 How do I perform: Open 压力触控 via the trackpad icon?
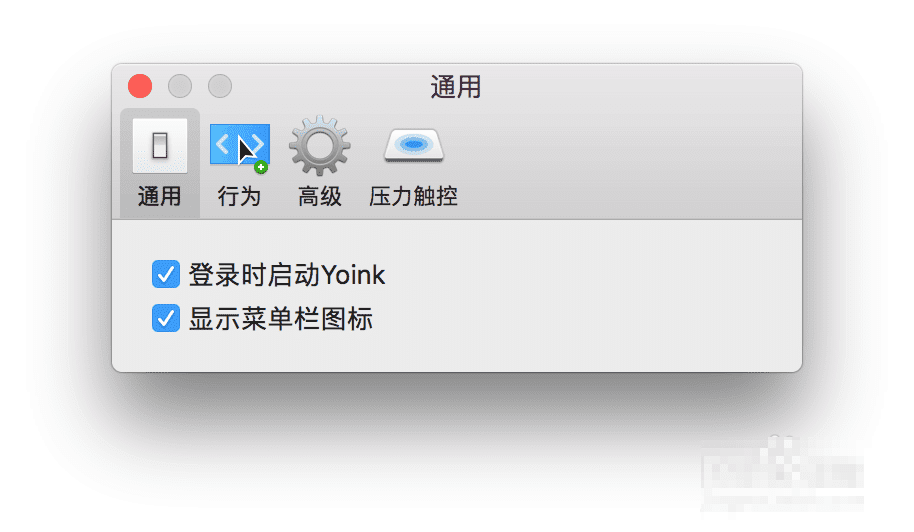tap(413, 146)
